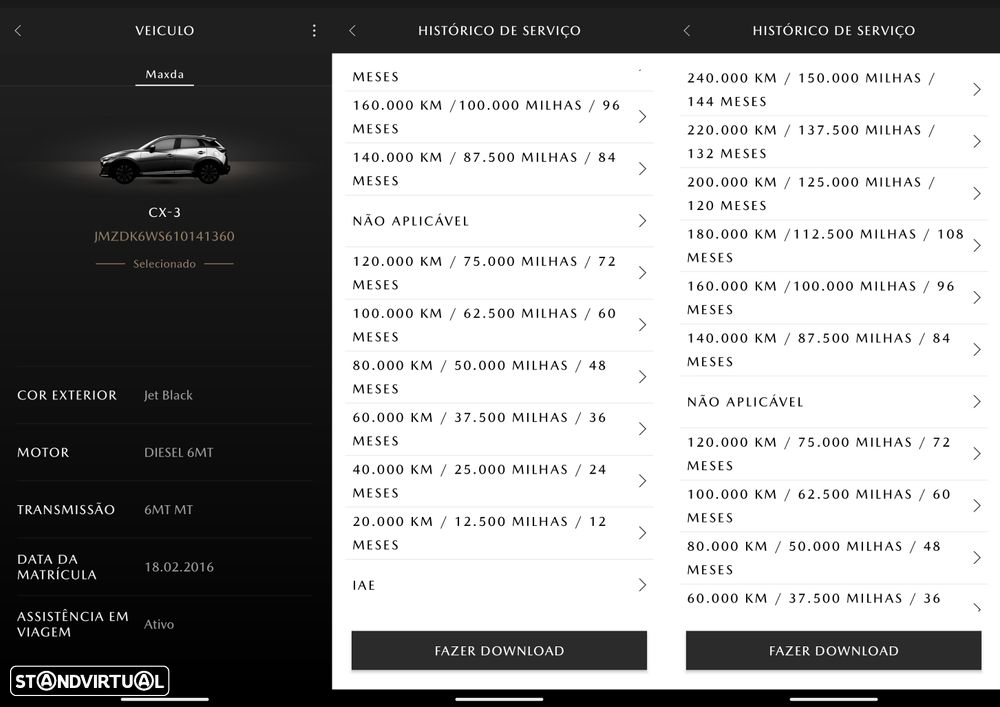Select the Maxda tab
This screenshot has width=1000, height=707.
pyautogui.click(x=164, y=74)
